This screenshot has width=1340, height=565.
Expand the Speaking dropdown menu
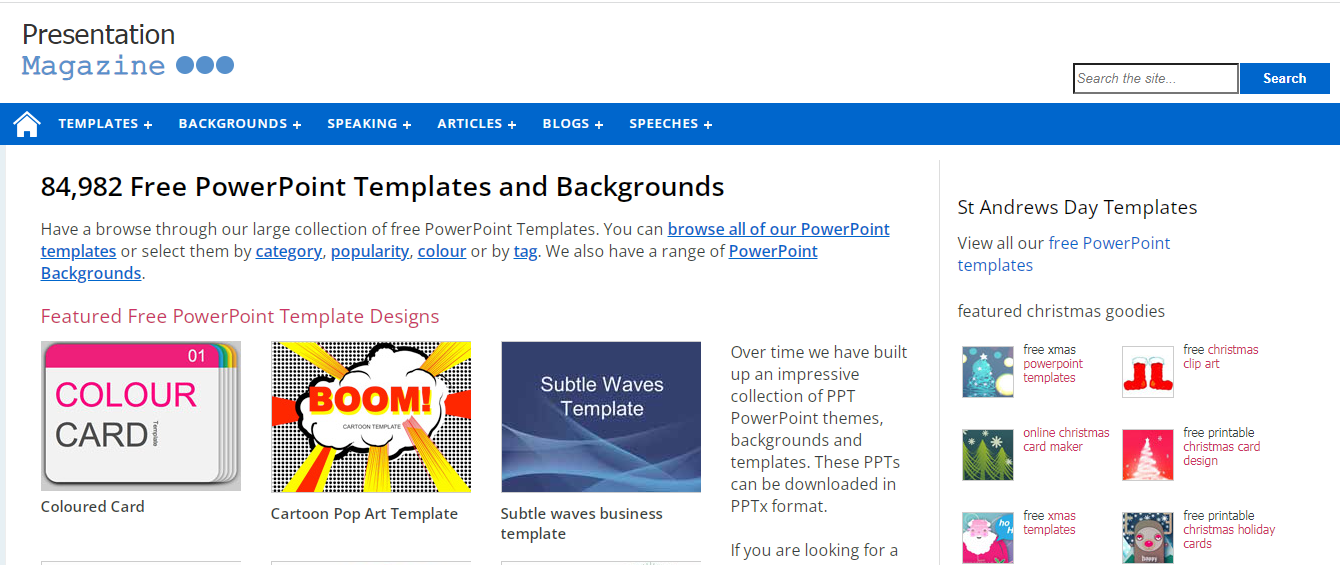(369, 124)
